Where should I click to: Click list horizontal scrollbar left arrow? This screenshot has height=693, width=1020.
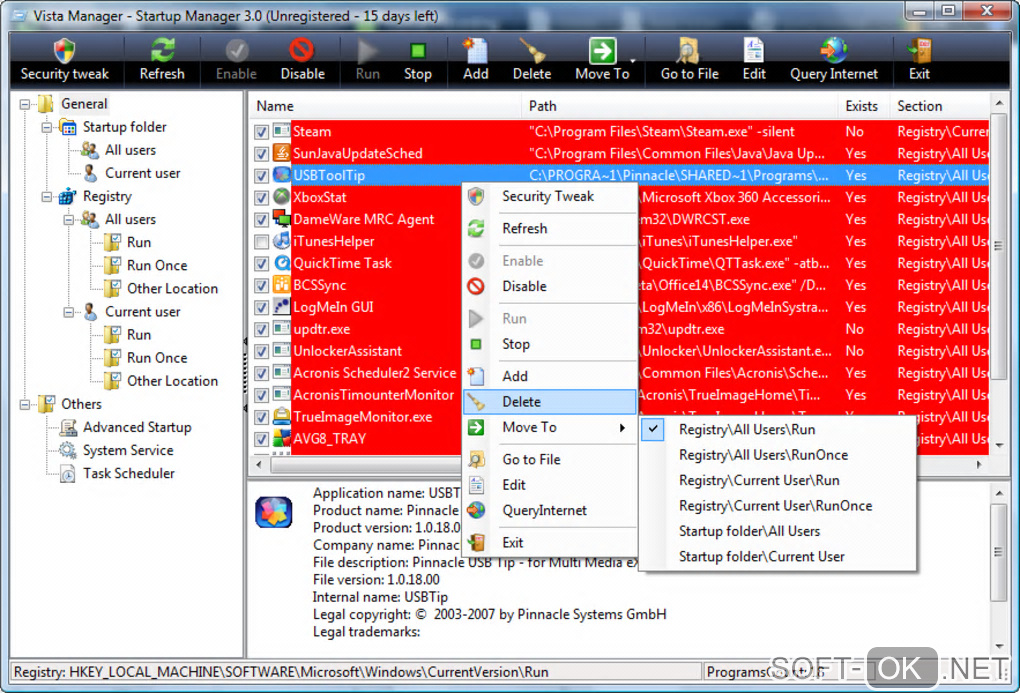(x=260, y=465)
